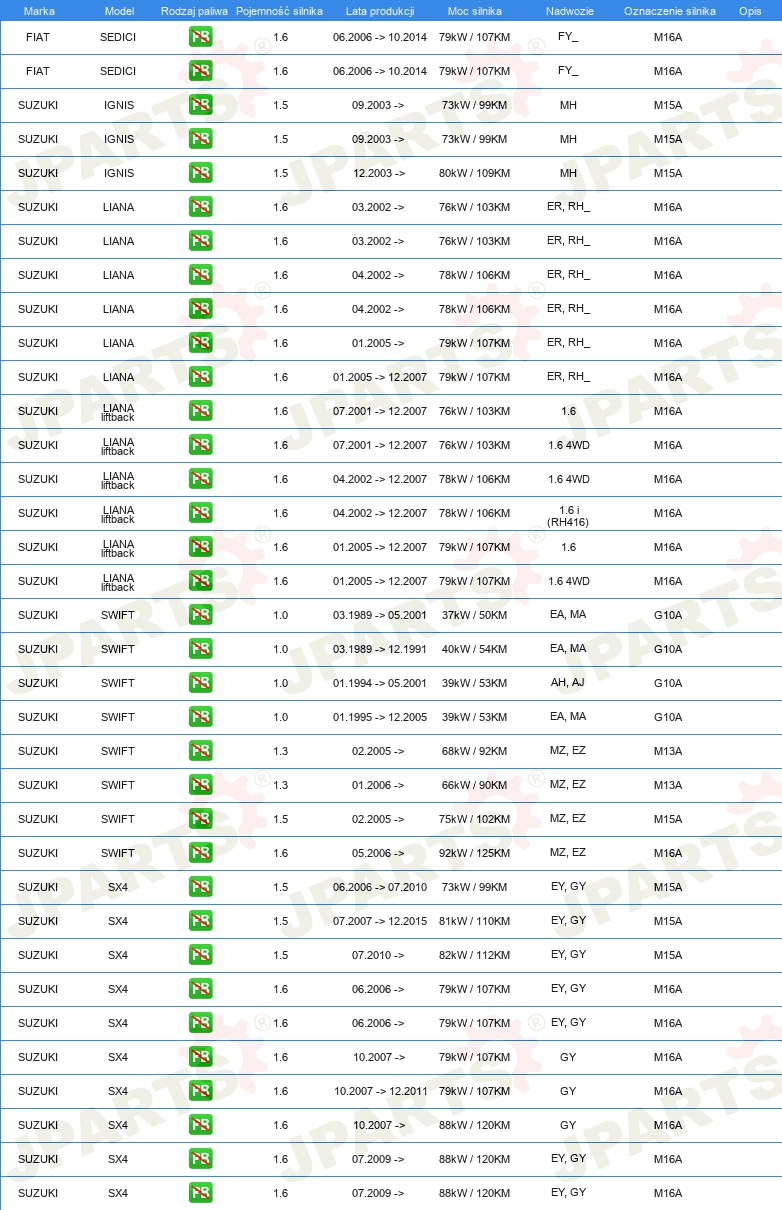The width and height of the screenshot is (782, 1210).
Task: Click the 75kW / 102KM SWIFT power value
Action: coord(475,819)
